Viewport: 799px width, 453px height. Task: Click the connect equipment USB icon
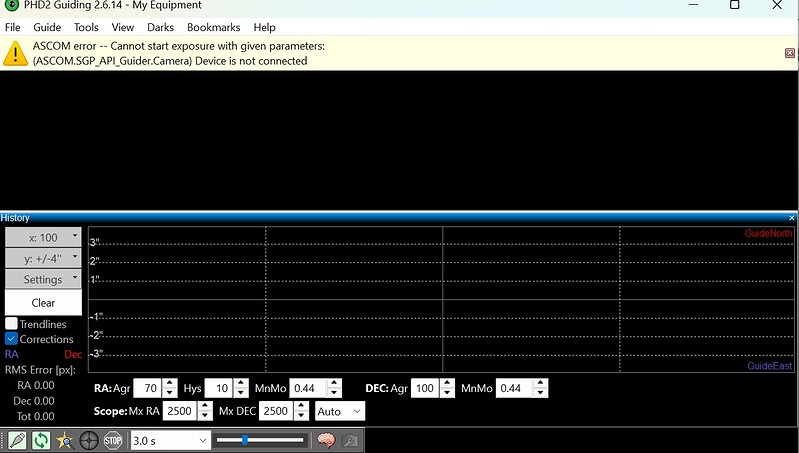(x=17, y=440)
